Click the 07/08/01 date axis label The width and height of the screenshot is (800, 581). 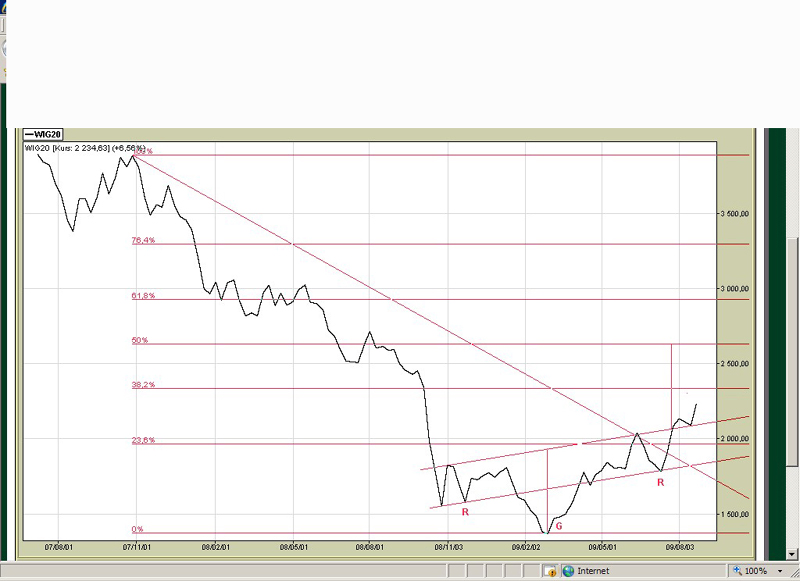click(59, 547)
